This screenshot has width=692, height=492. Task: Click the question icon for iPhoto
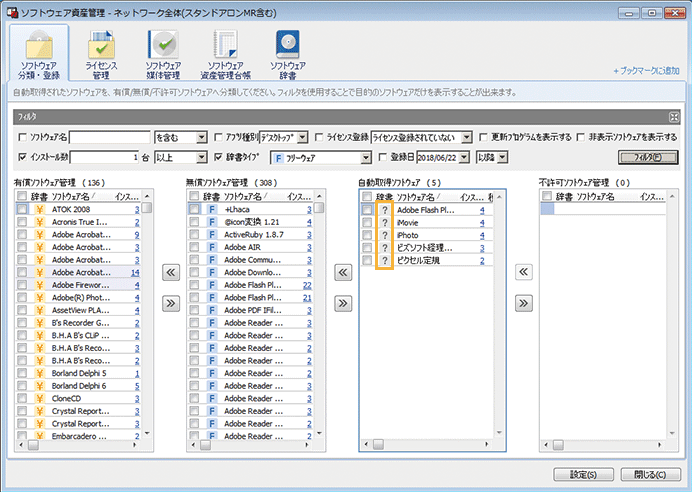385,235
